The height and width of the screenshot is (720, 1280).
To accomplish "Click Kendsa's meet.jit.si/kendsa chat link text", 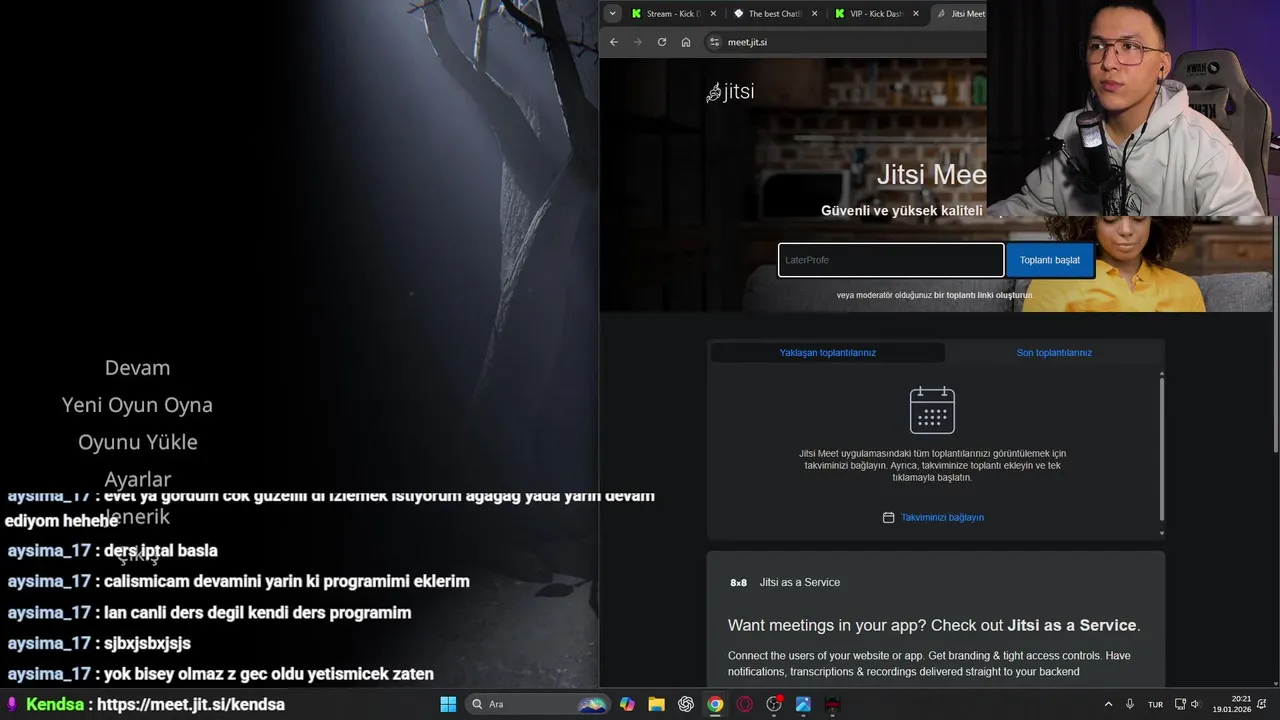I will [191, 704].
